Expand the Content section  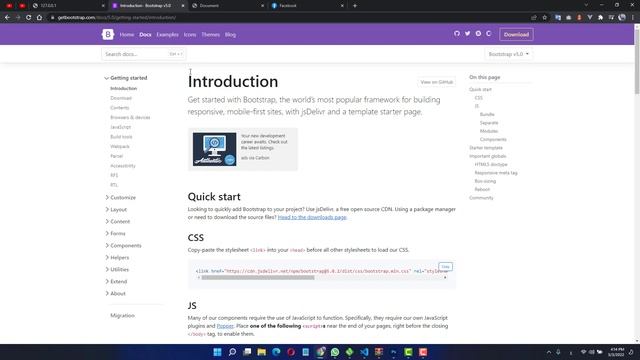(x=118, y=222)
